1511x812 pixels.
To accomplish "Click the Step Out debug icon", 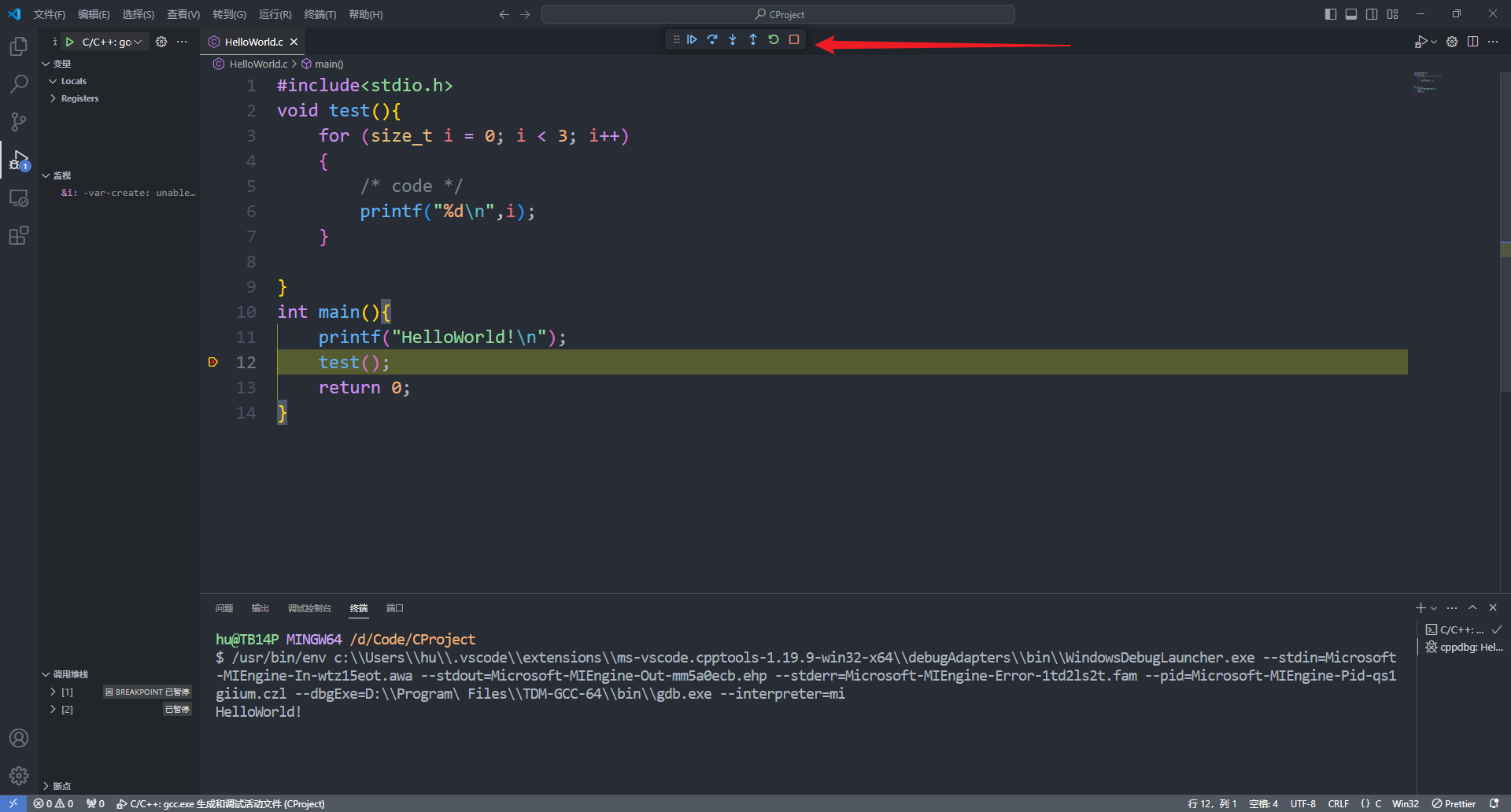I will pos(753,39).
